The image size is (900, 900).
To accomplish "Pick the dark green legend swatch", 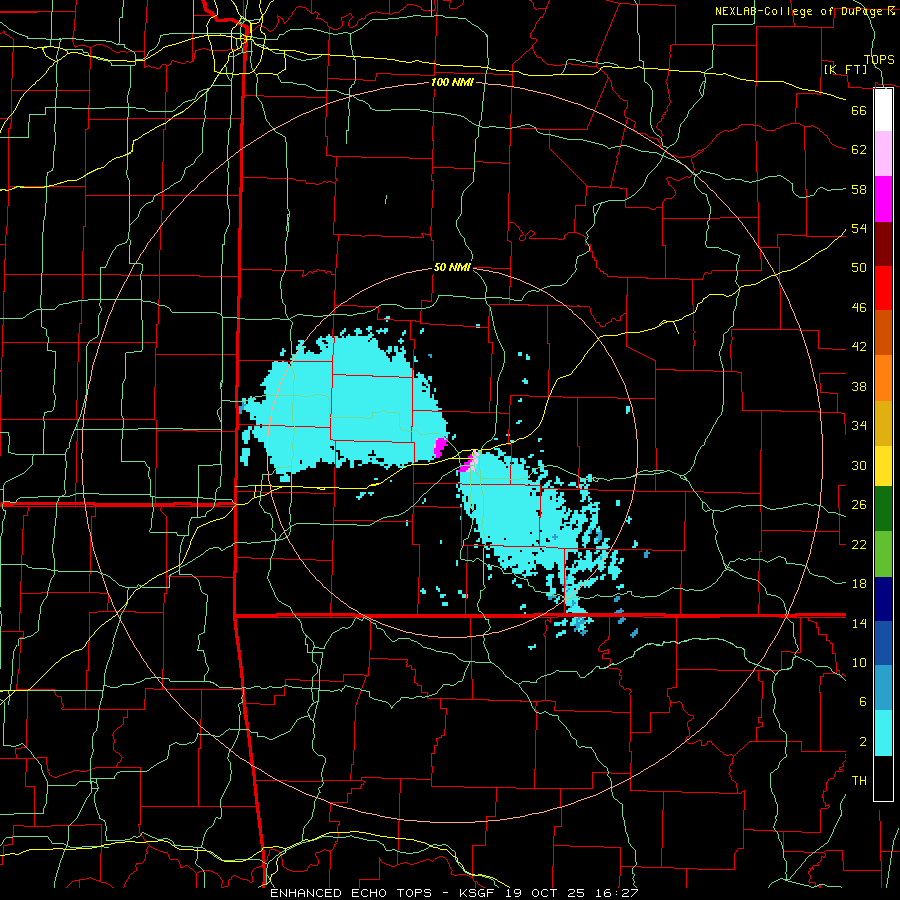I will pos(883,509).
